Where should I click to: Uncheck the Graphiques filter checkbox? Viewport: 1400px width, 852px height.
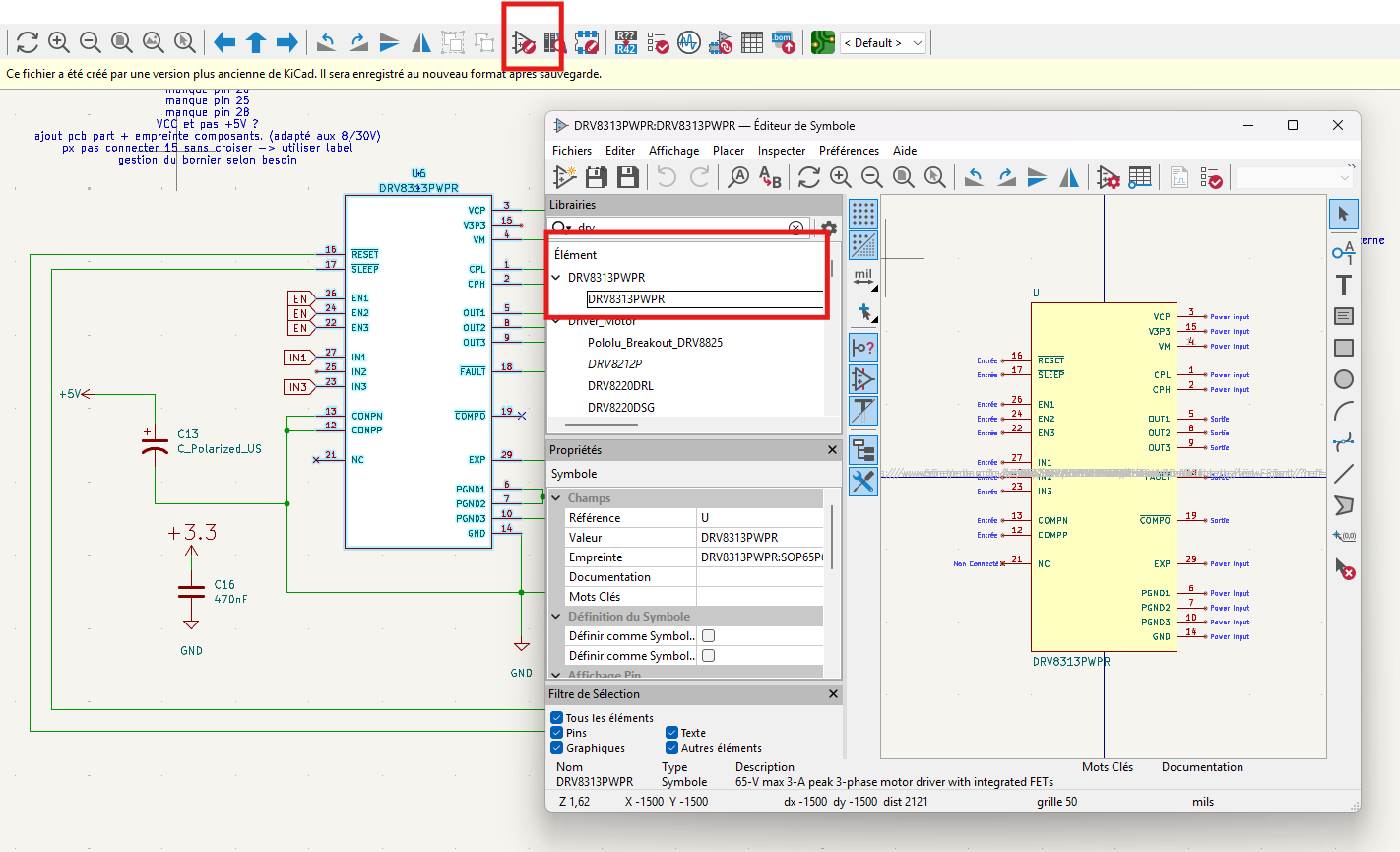pos(557,748)
